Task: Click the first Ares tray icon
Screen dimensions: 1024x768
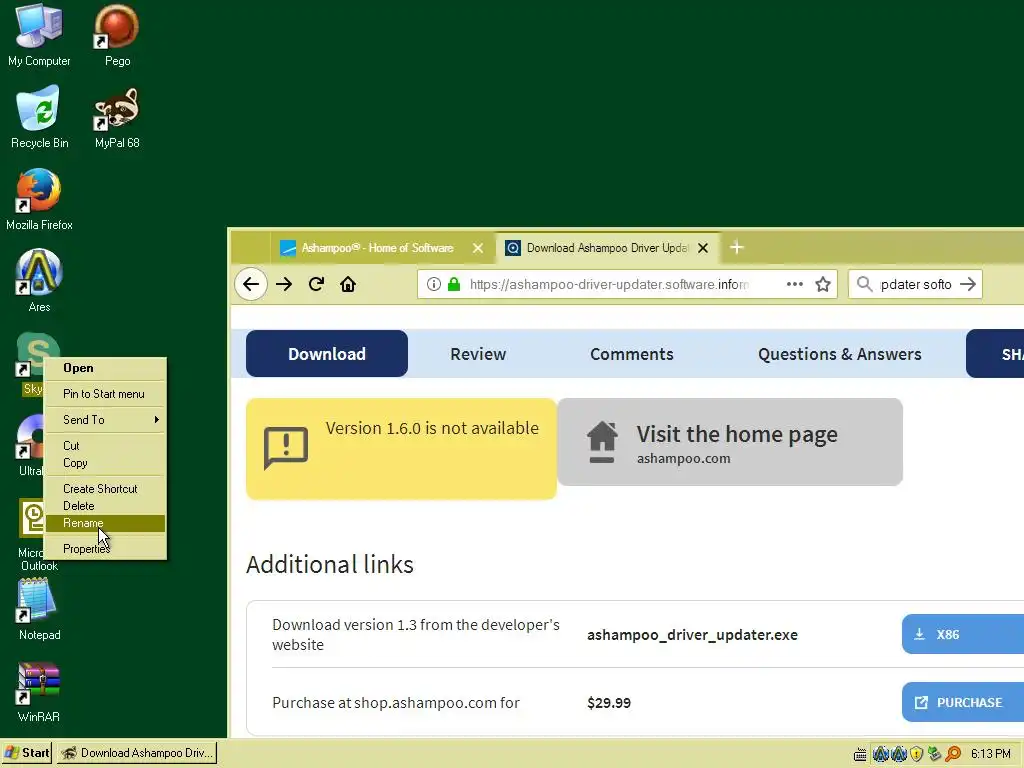Action: pos(880,754)
